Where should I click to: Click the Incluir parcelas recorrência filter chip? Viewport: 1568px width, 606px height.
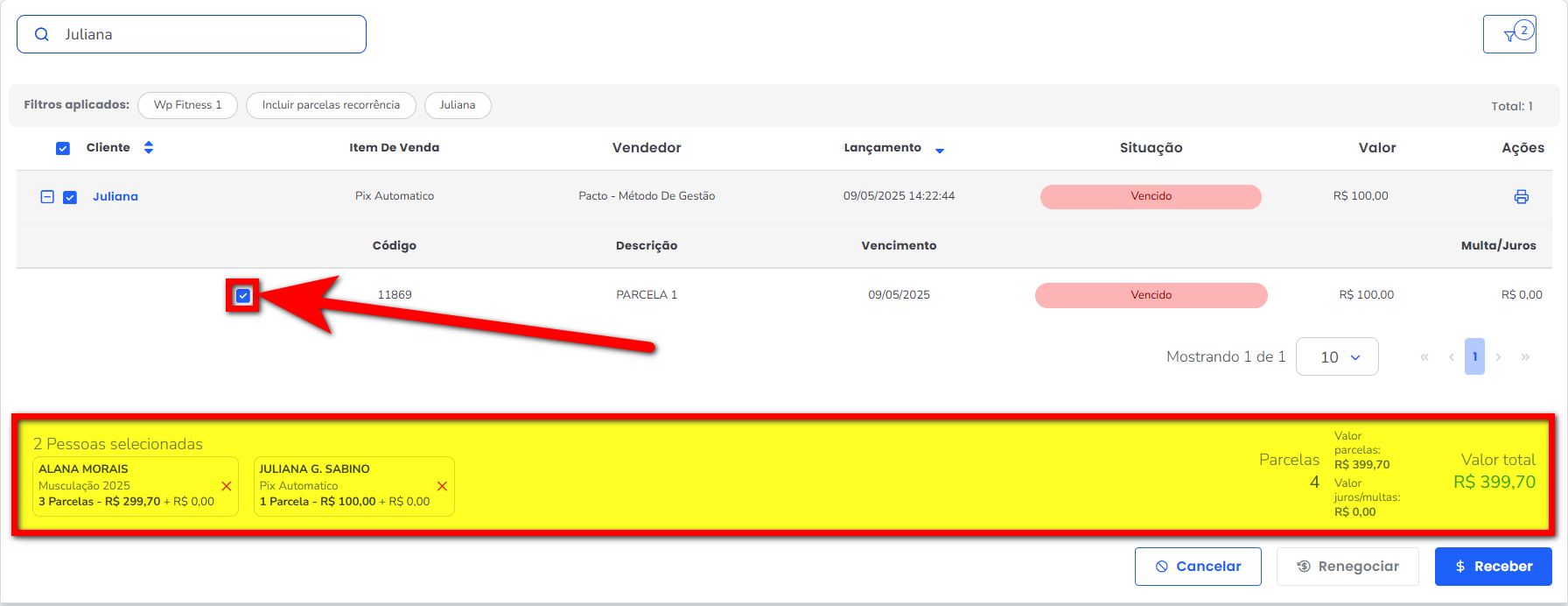pyautogui.click(x=331, y=105)
